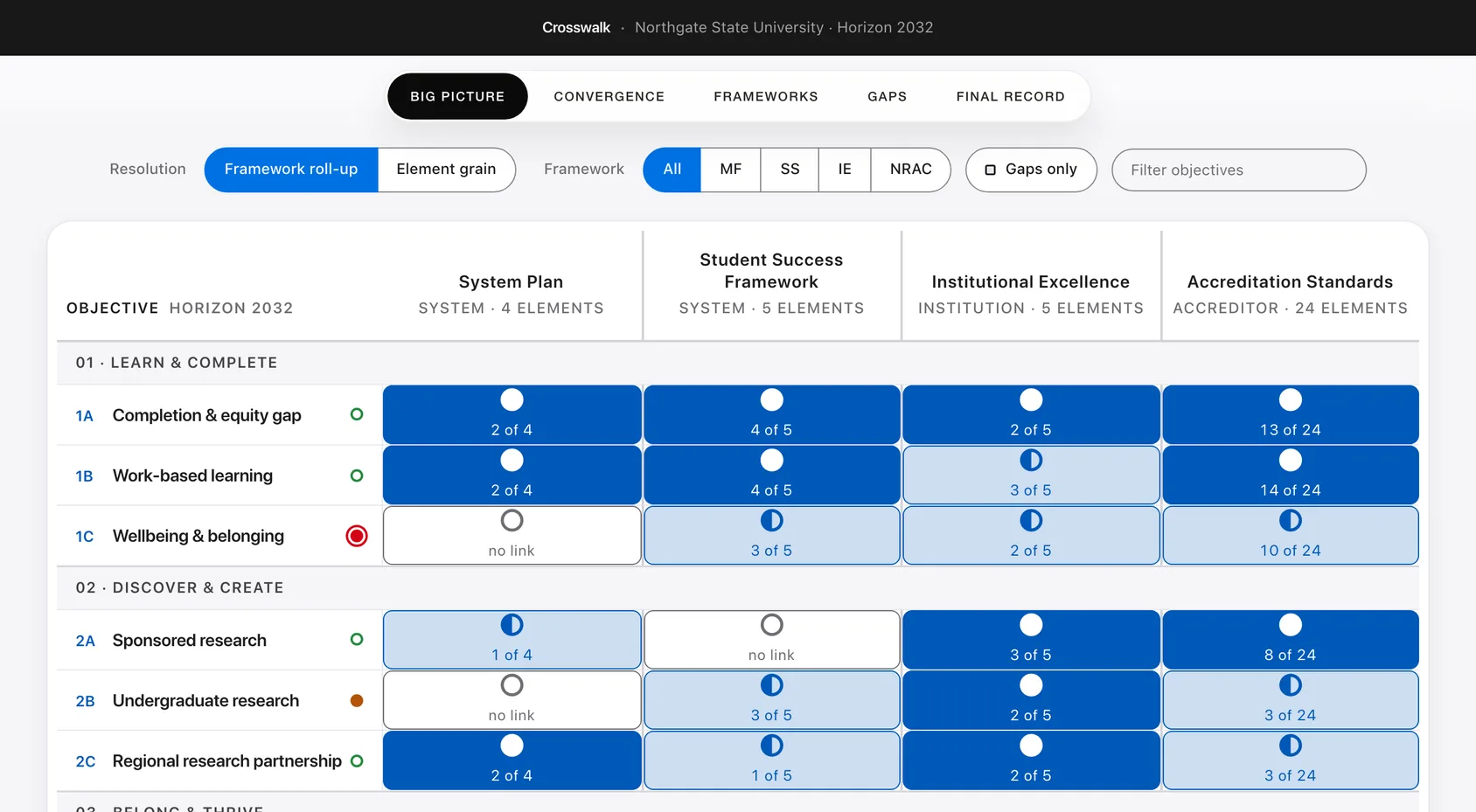The image size is (1476, 812).
Task: Open the Gaps tab
Action: pyautogui.click(x=887, y=96)
